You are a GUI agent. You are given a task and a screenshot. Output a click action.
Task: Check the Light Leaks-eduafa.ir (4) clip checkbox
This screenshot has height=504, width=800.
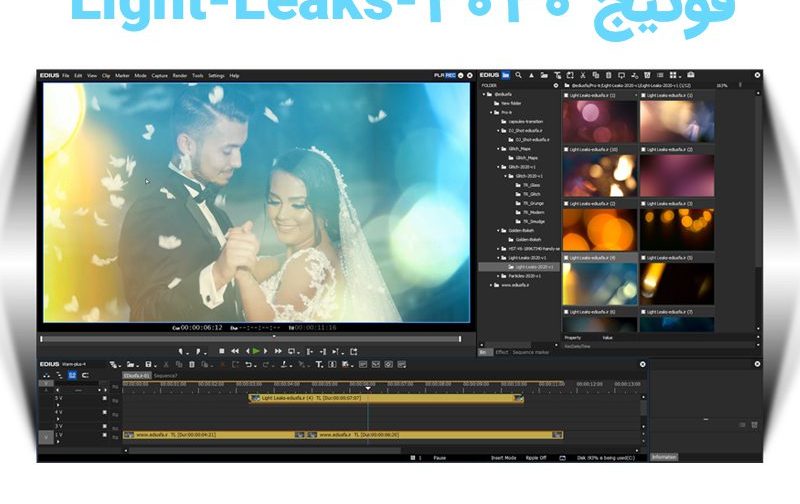566,258
